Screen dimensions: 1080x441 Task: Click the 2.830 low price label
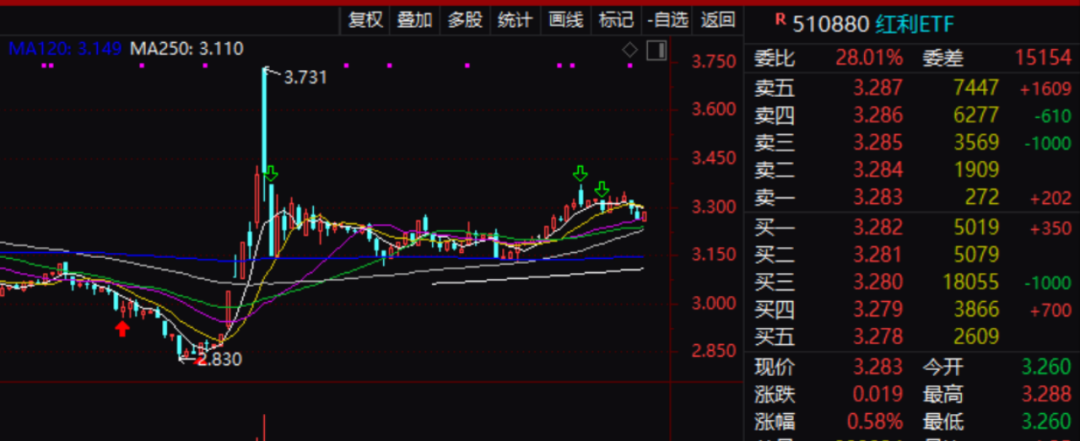point(220,359)
